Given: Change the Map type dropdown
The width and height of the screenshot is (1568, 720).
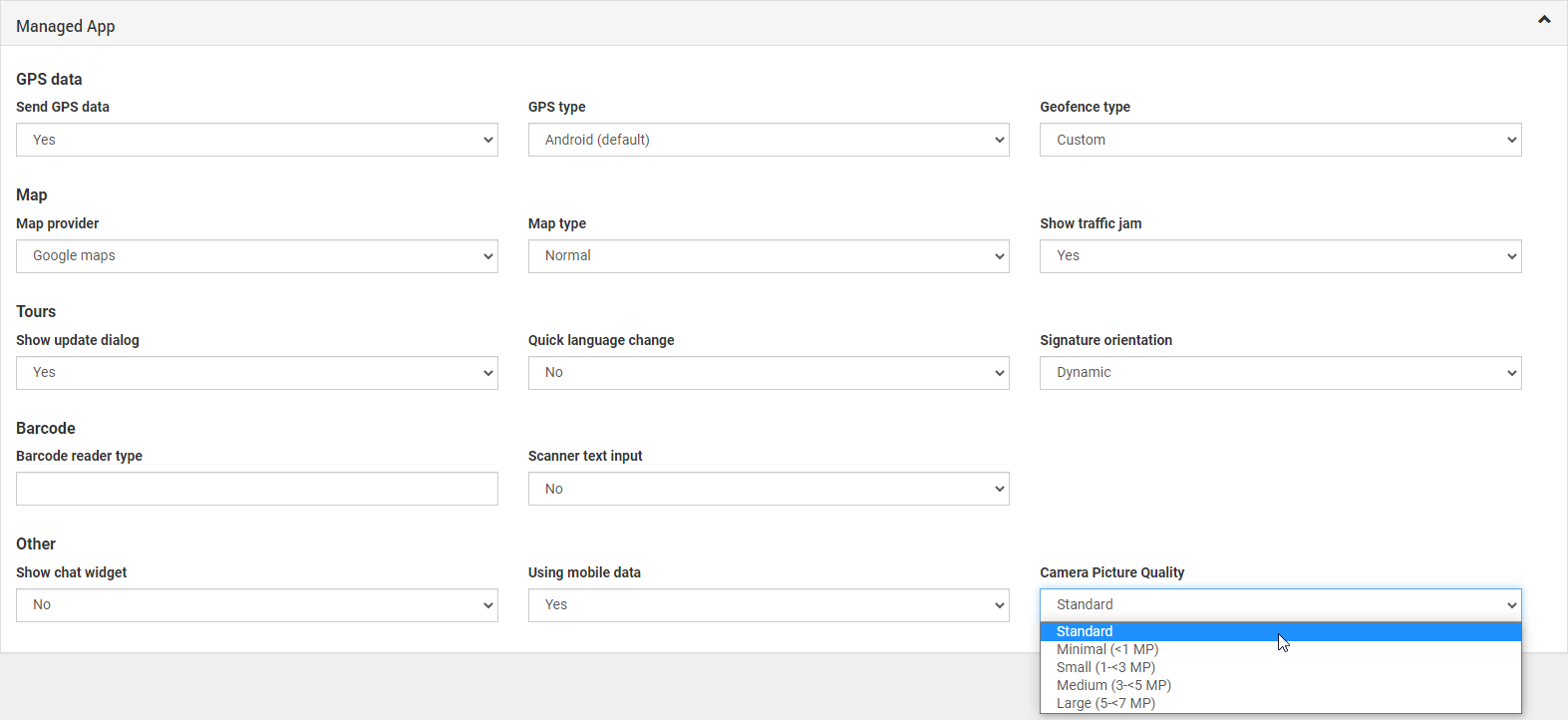Looking at the screenshot, I should pyautogui.click(x=768, y=256).
